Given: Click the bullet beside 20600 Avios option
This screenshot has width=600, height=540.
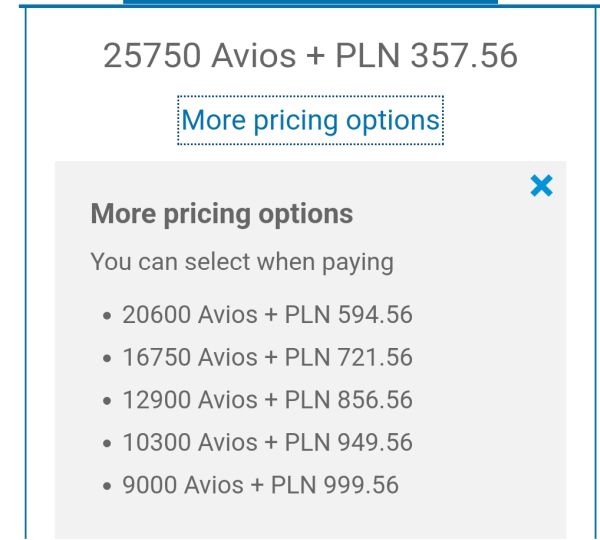Looking at the screenshot, I should pyautogui.click(x=107, y=316).
